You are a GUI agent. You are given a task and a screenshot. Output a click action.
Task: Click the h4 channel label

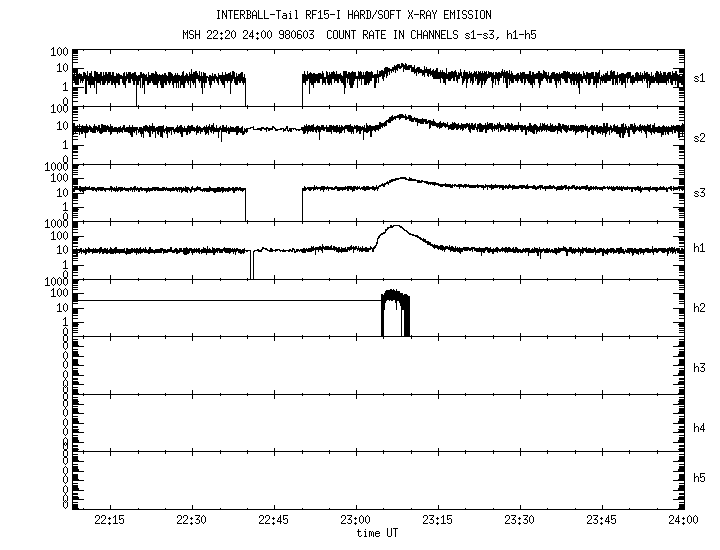tap(700, 427)
